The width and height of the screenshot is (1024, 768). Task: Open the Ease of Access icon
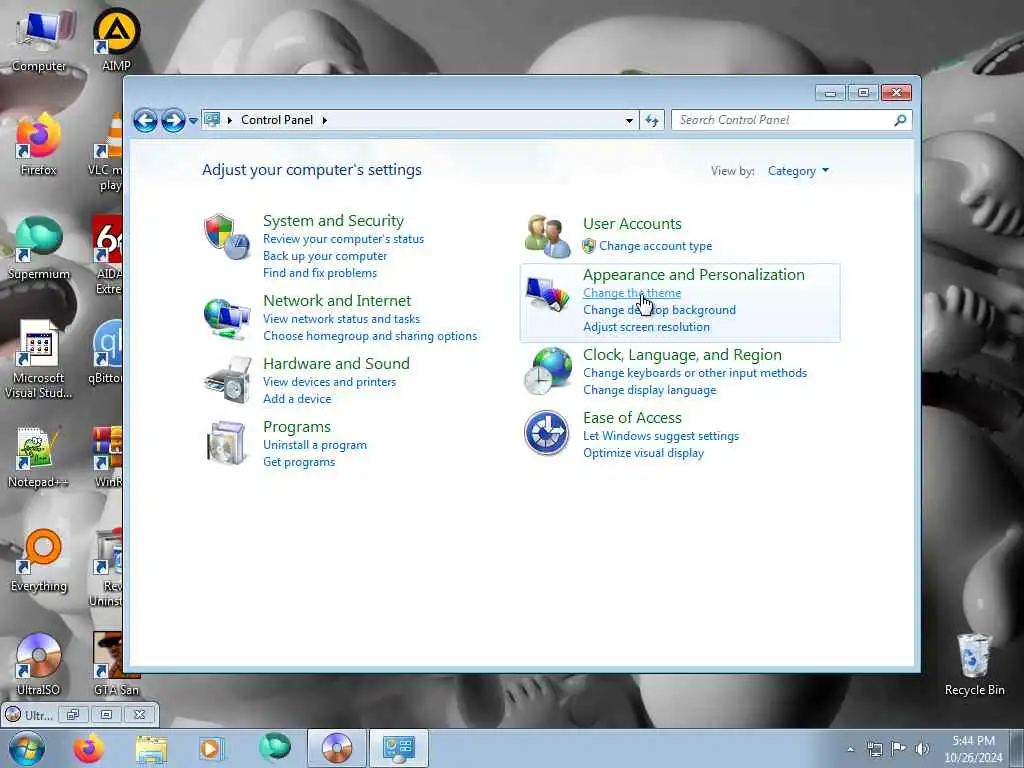(x=547, y=432)
